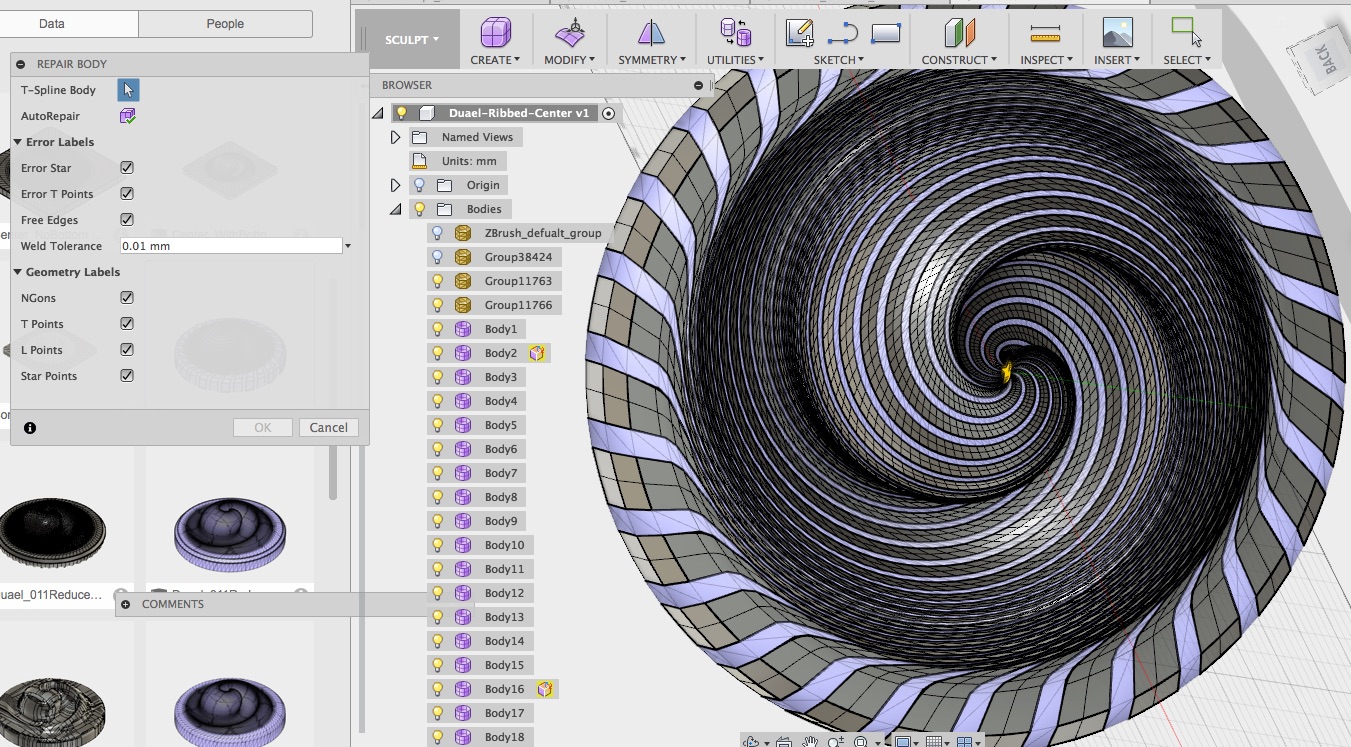Toggle Origin folder visibility lightbulb

pyautogui.click(x=419, y=185)
